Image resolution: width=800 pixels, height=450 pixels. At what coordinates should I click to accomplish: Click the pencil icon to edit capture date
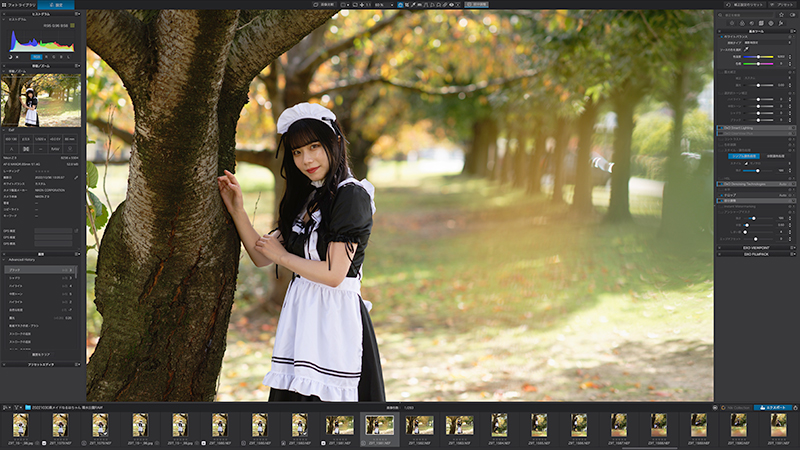[x=76, y=178]
